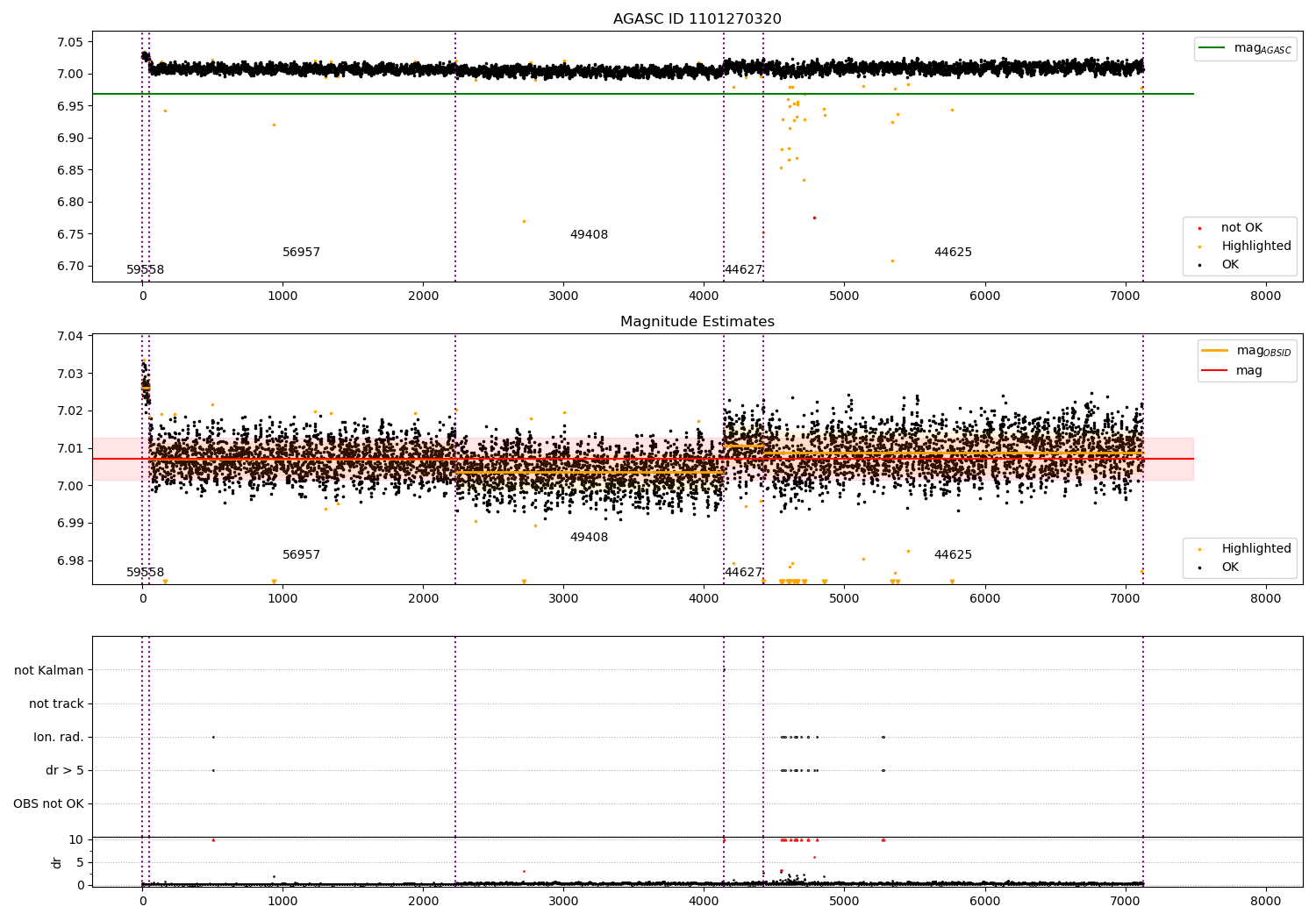
Task: Click the 7.04 y-tick on Magnitude Estimates plot
Action: (x=70, y=336)
